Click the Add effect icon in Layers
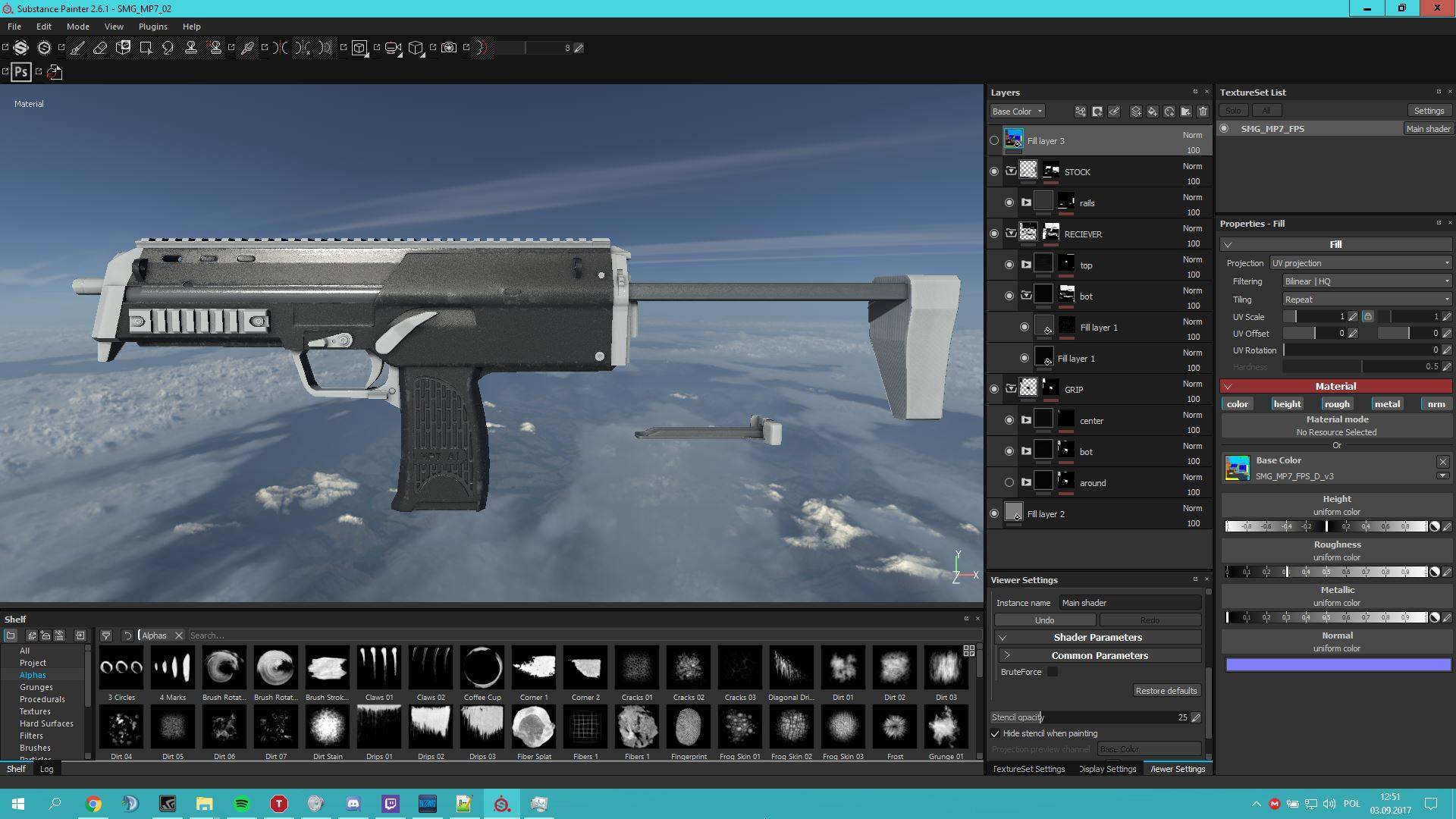Image resolution: width=1456 pixels, height=819 pixels. [1081, 111]
